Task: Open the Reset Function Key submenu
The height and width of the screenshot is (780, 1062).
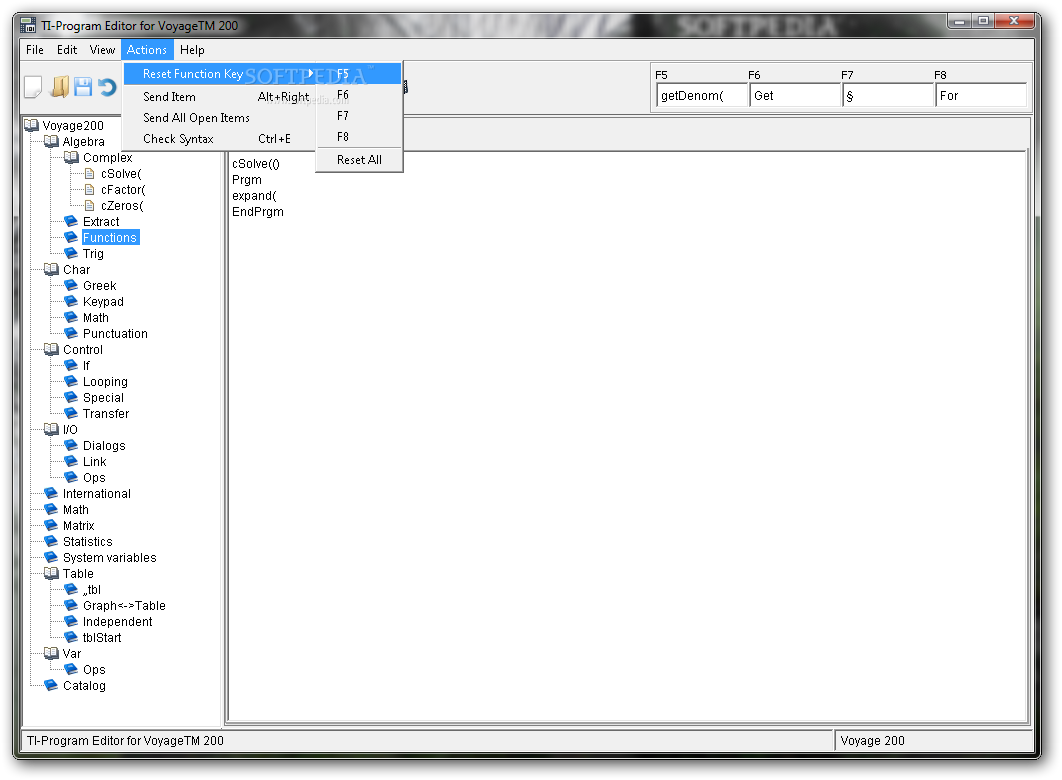Action: click(x=220, y=74)
